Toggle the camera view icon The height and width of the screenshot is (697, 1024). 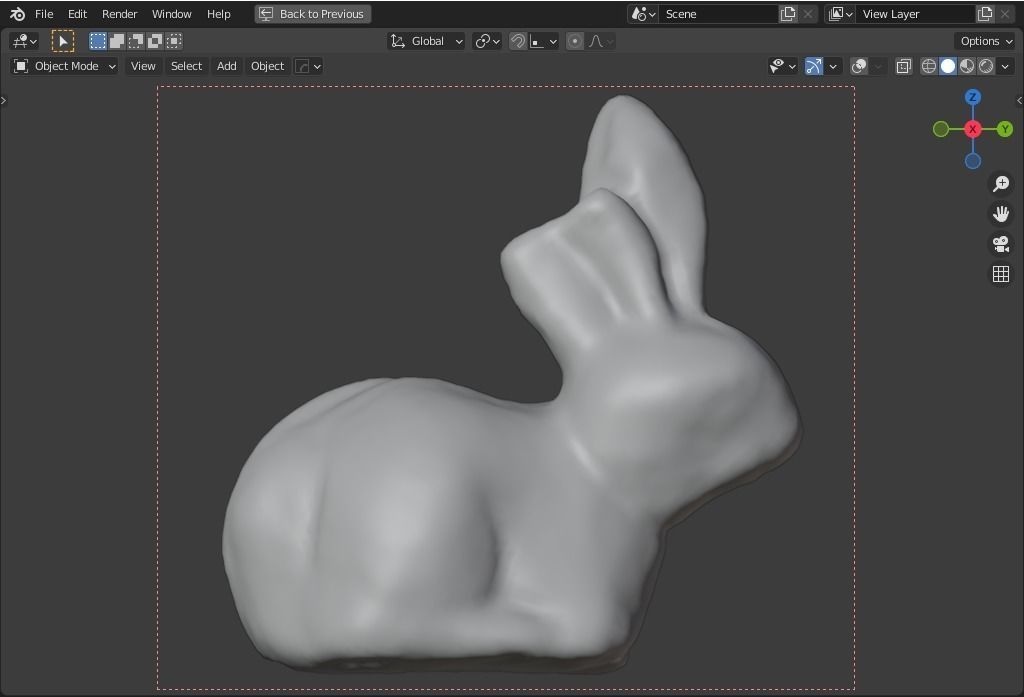[1000, 244]
